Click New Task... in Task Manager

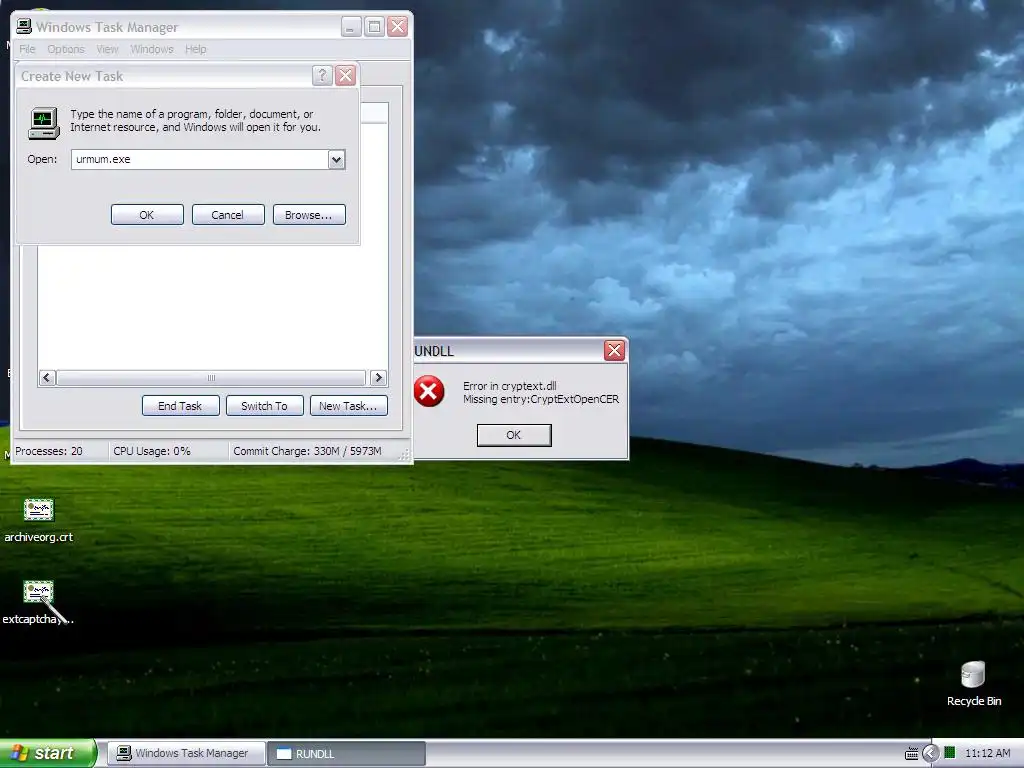pos(349,406)
